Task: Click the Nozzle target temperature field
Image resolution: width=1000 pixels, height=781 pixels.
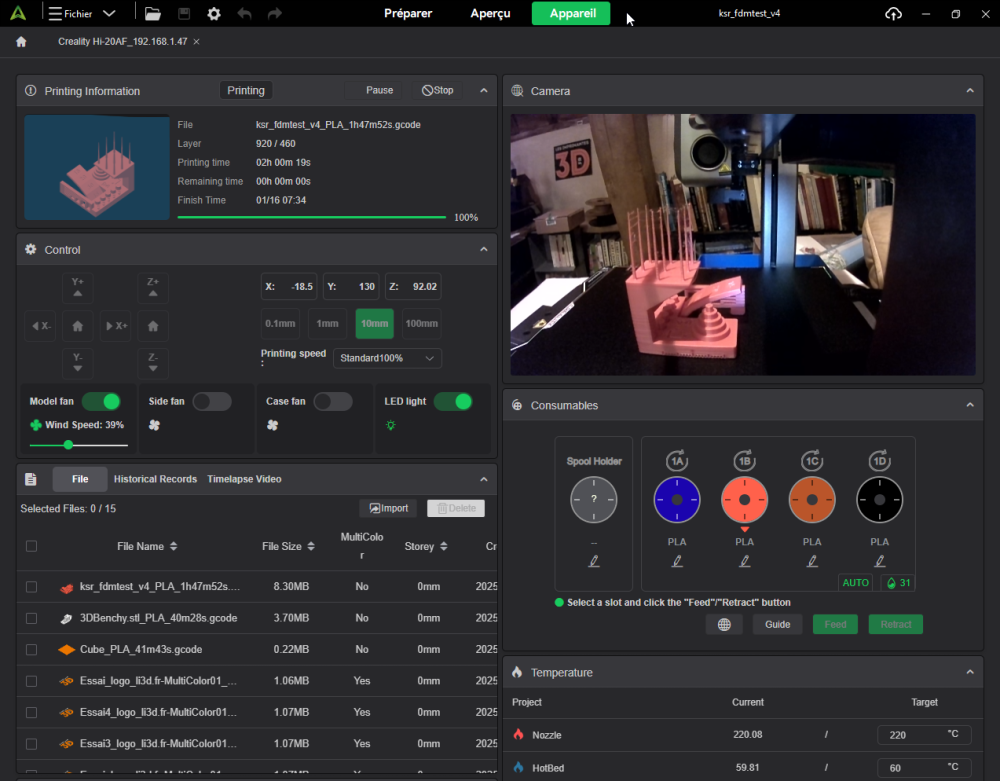Action: [910, 735]
